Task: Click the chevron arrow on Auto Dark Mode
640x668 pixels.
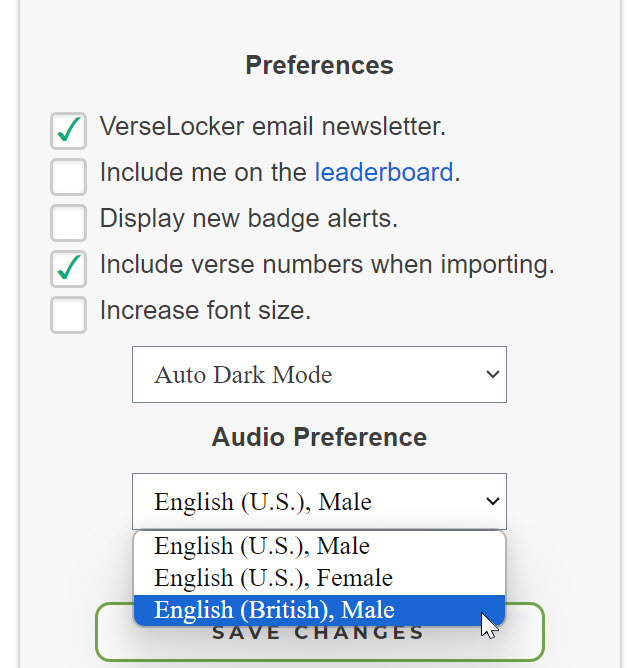Action: [492, 375]
